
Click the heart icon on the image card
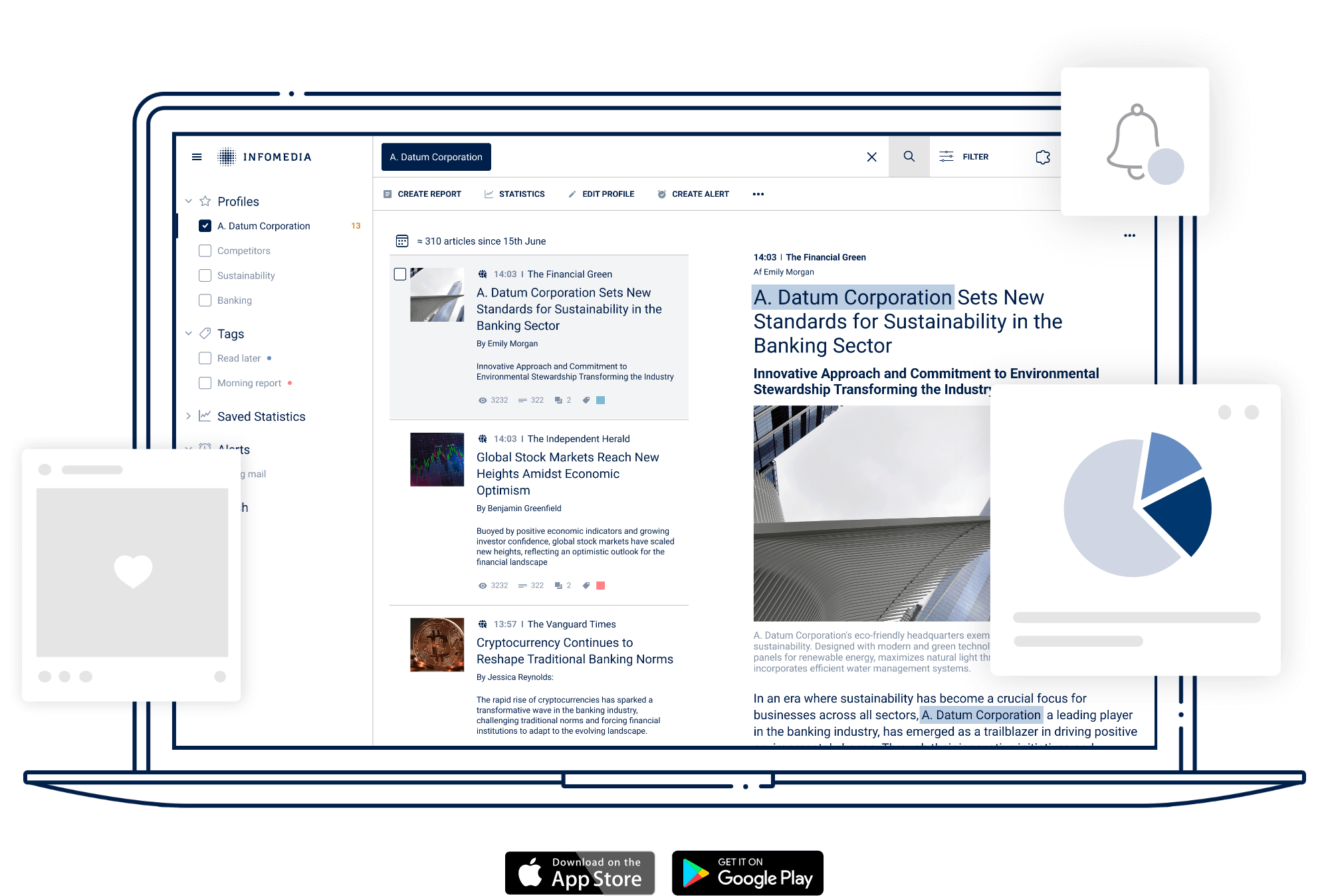133,572
